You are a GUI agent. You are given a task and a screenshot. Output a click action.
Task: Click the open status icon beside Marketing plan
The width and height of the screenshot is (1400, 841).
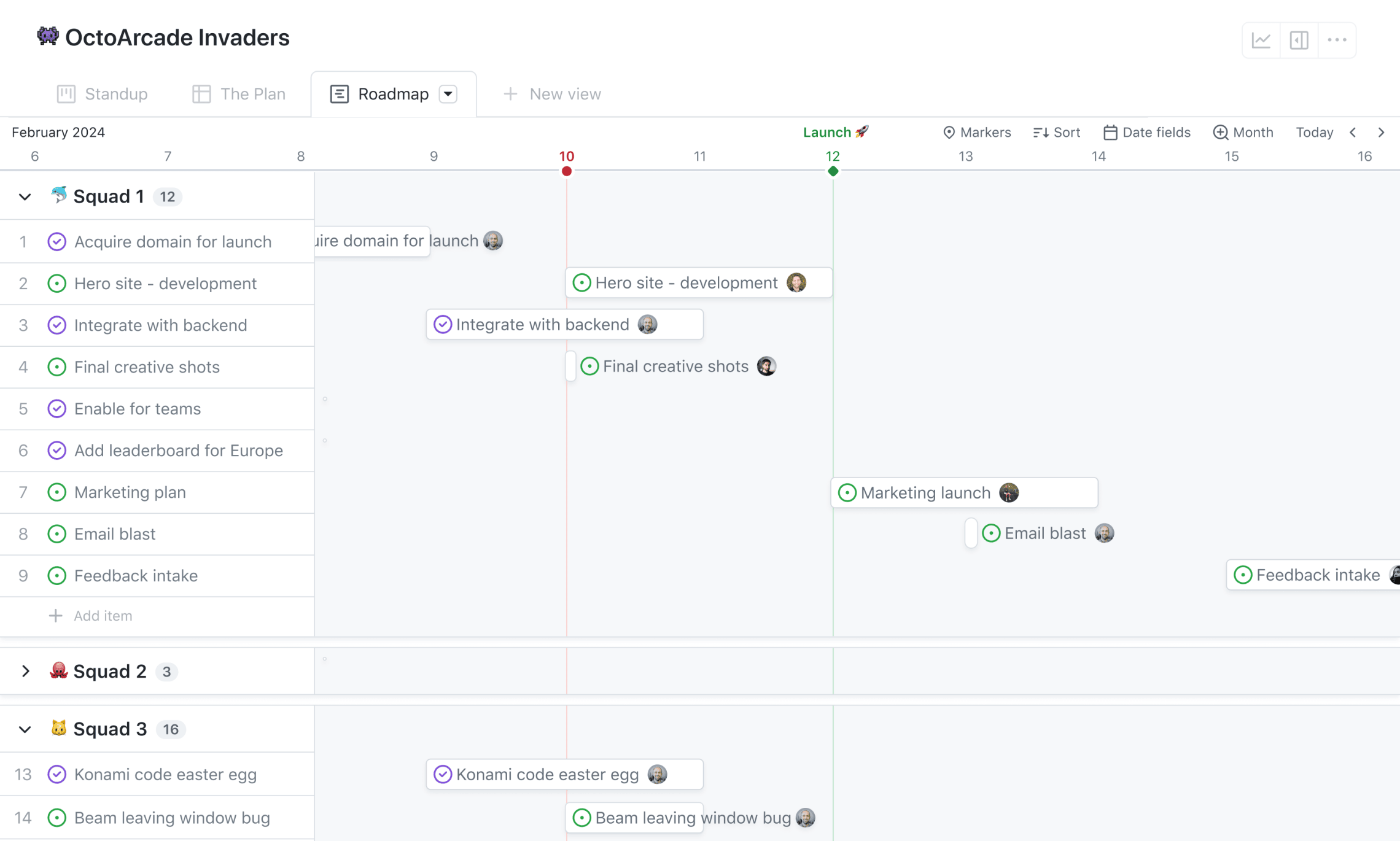pyautogui.click(x=56, y=492)
